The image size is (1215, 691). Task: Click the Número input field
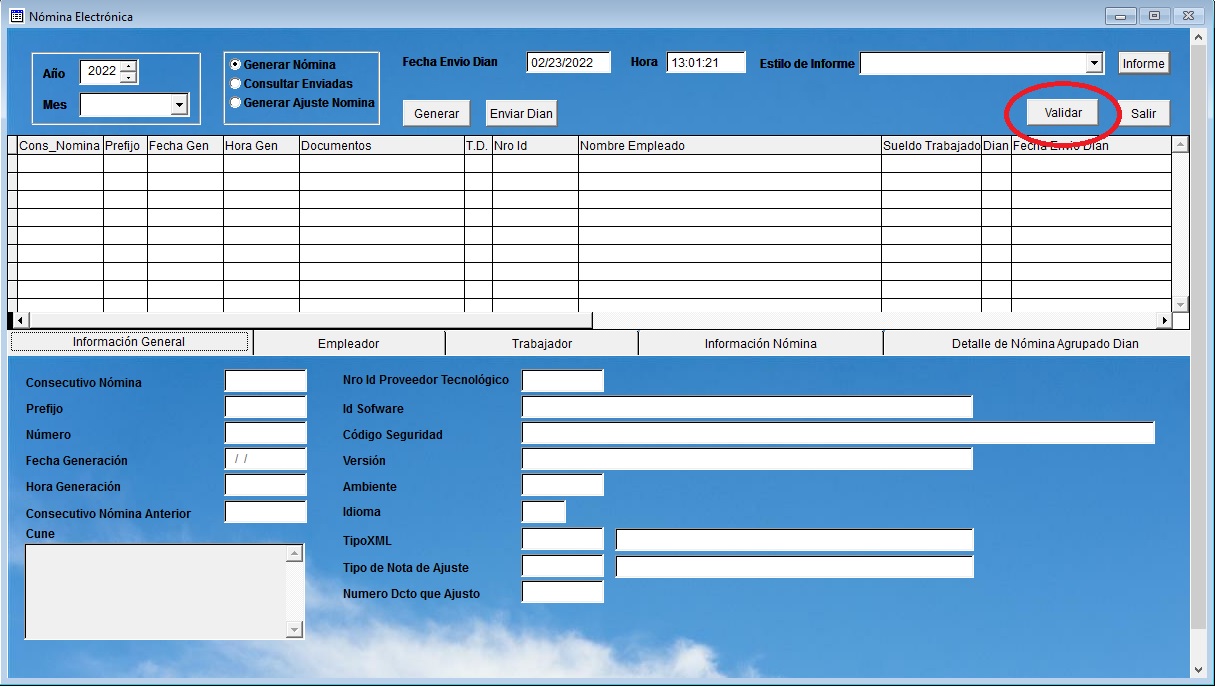tap(265, 433)
